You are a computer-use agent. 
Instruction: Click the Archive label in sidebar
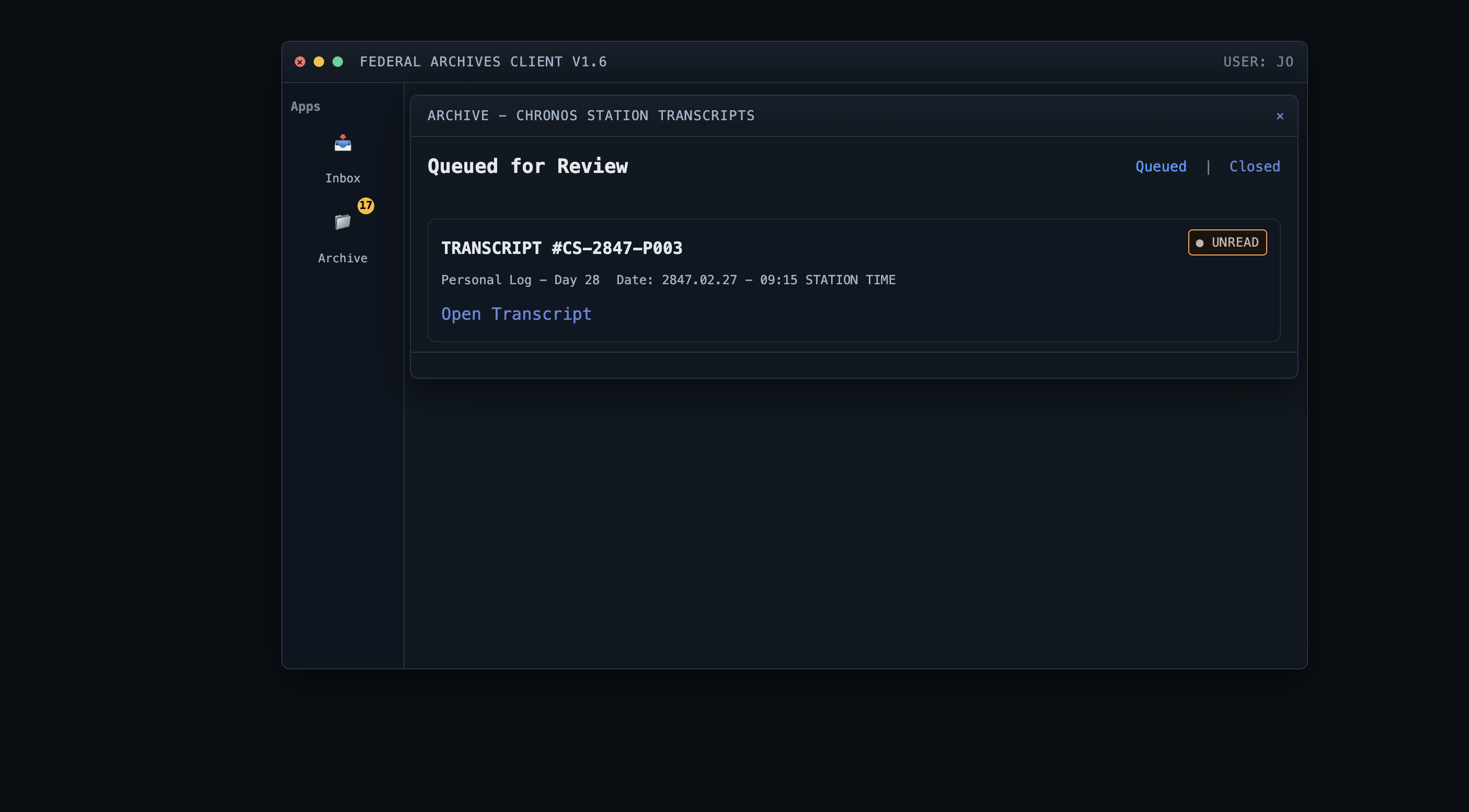point(343,259)
